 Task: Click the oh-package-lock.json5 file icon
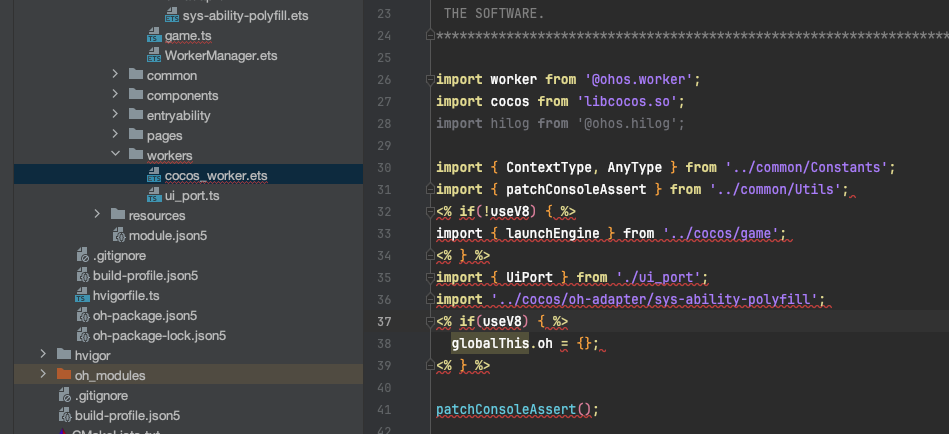(83, 335)
